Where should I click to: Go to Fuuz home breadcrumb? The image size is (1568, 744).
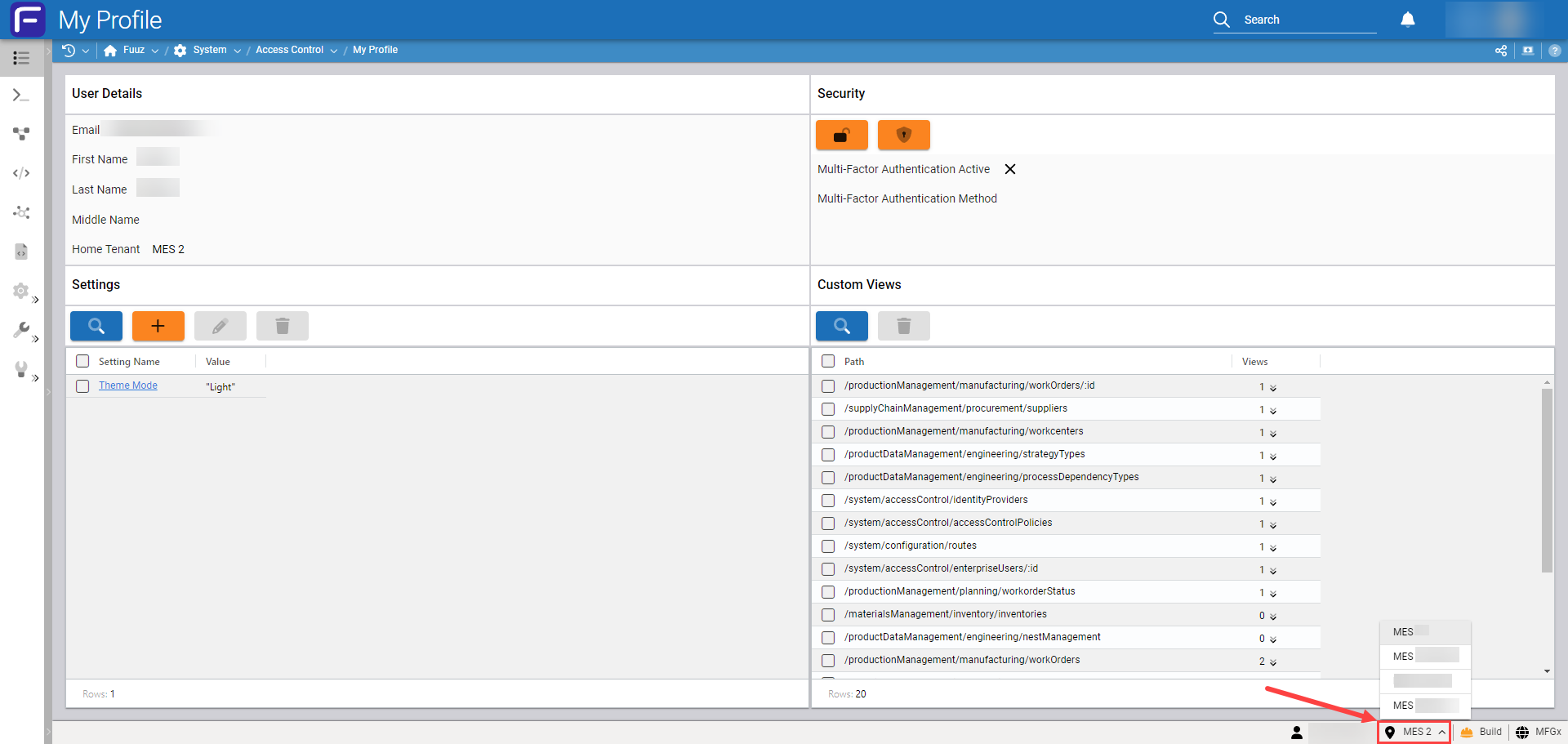pos(133,50)
